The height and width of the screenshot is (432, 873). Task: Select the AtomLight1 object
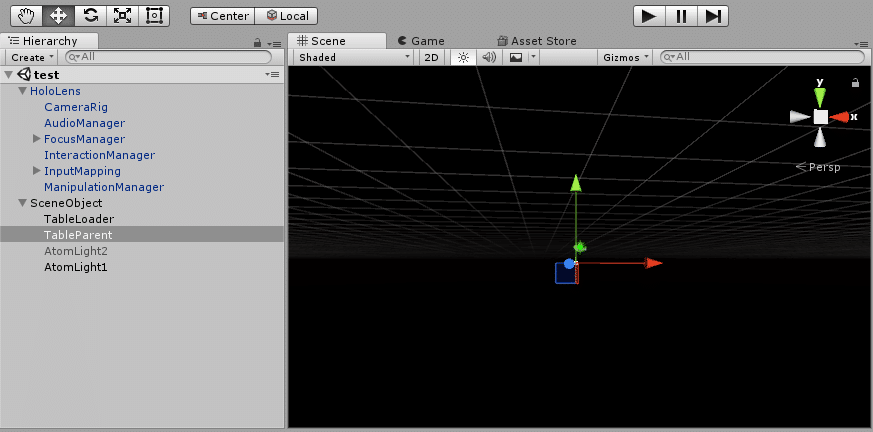click(x=76, y=267)
